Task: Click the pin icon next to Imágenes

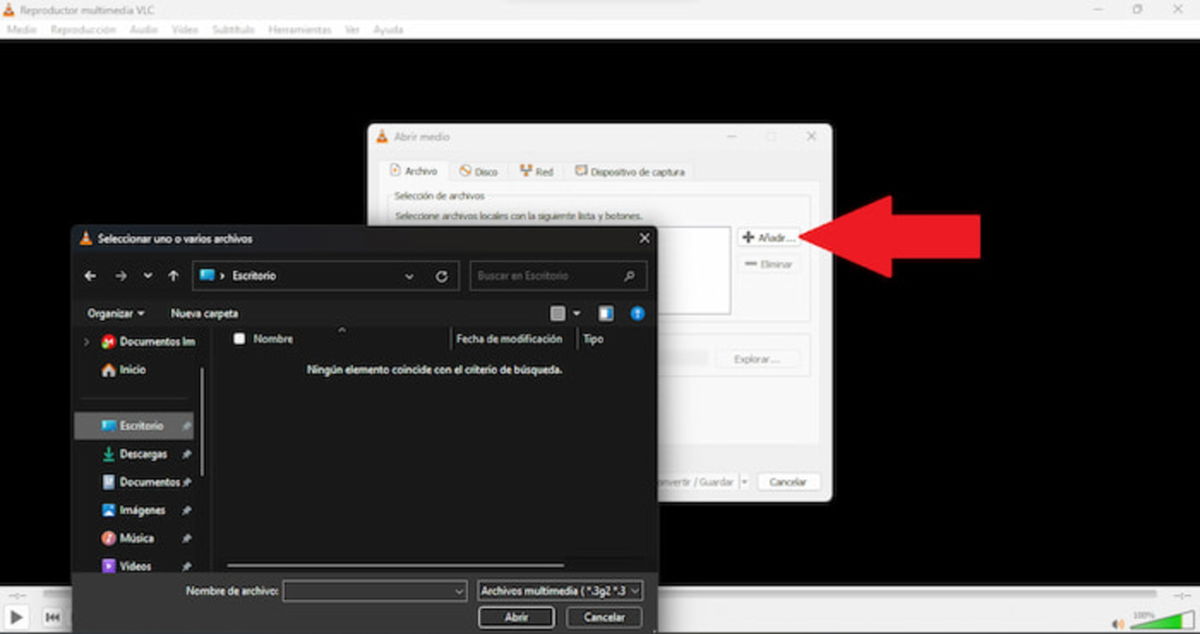Action: 186,510
